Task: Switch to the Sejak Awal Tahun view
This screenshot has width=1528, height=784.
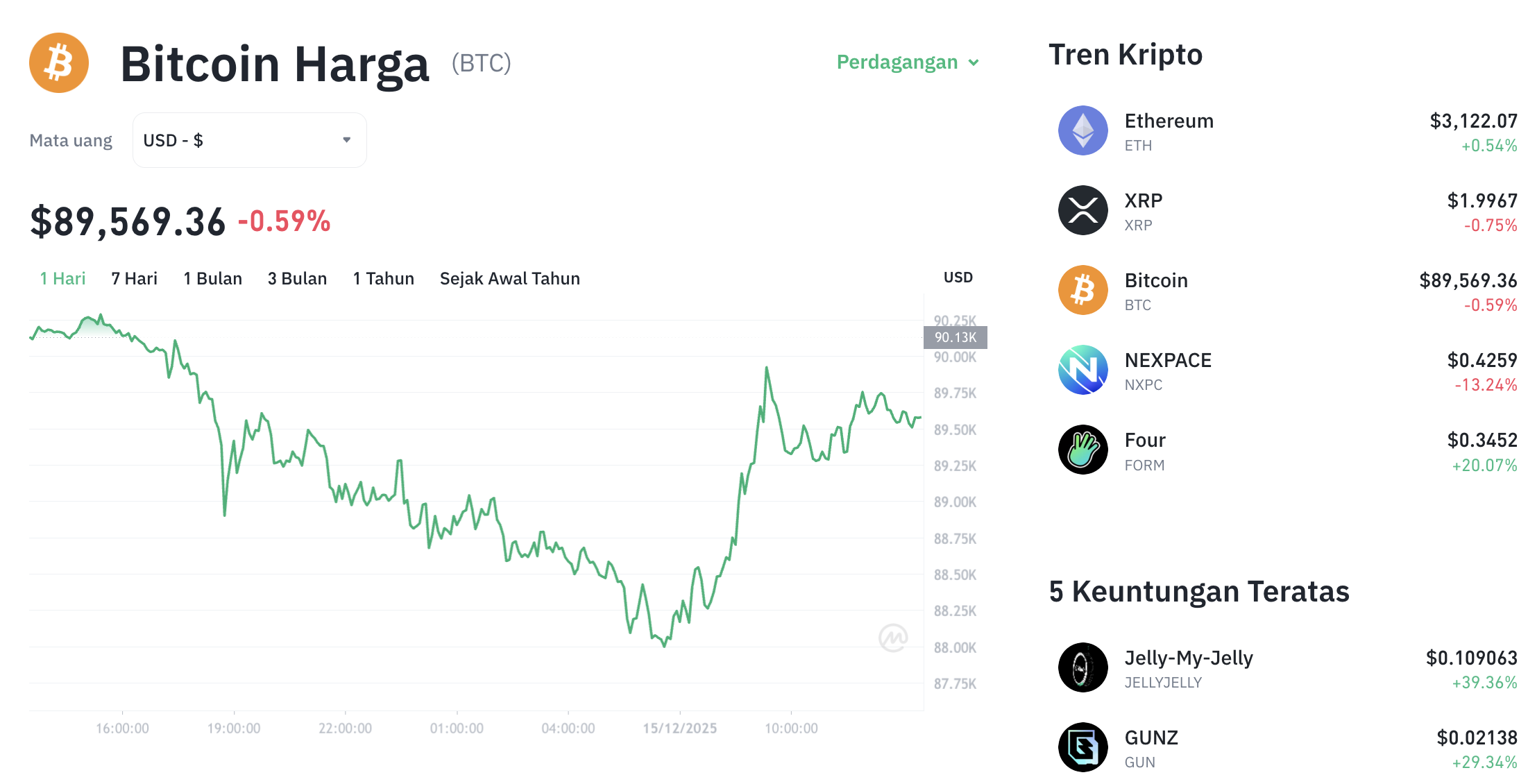Action: (x=510, y=278)
